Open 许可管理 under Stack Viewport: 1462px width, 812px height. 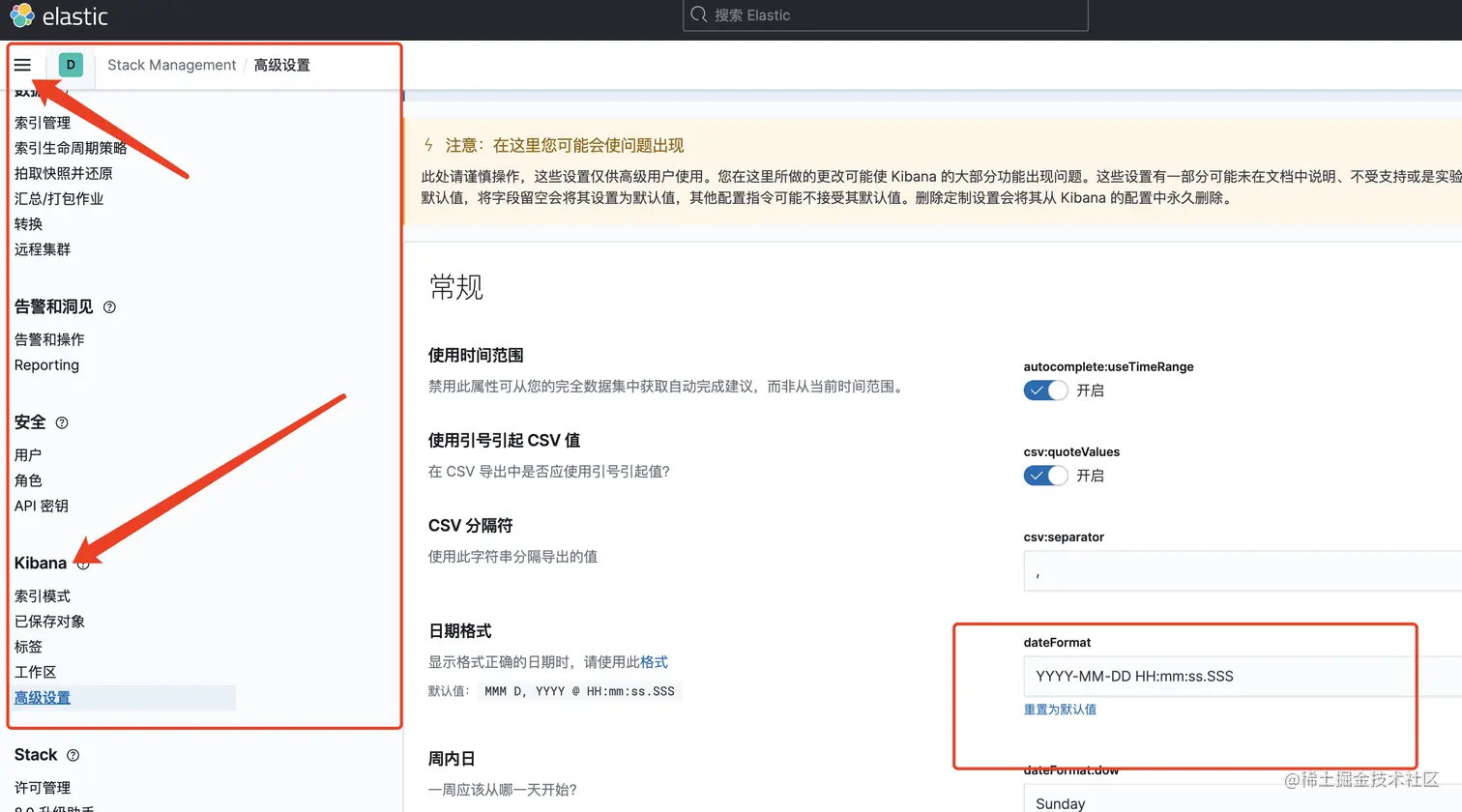click(x=43, y=788)
